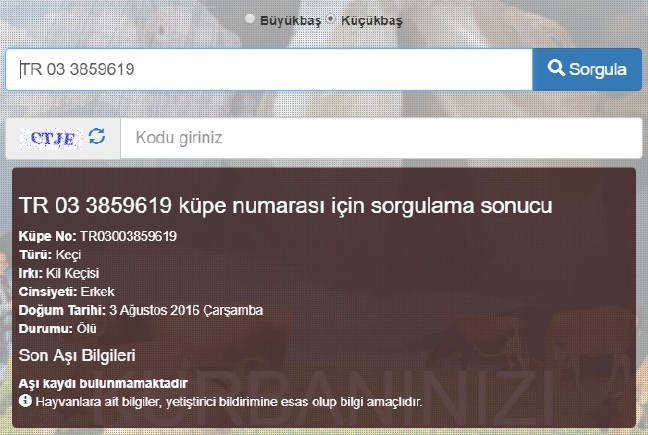
Task: Click the Doğum Tarihi date value
Action: tap(186, 310)
